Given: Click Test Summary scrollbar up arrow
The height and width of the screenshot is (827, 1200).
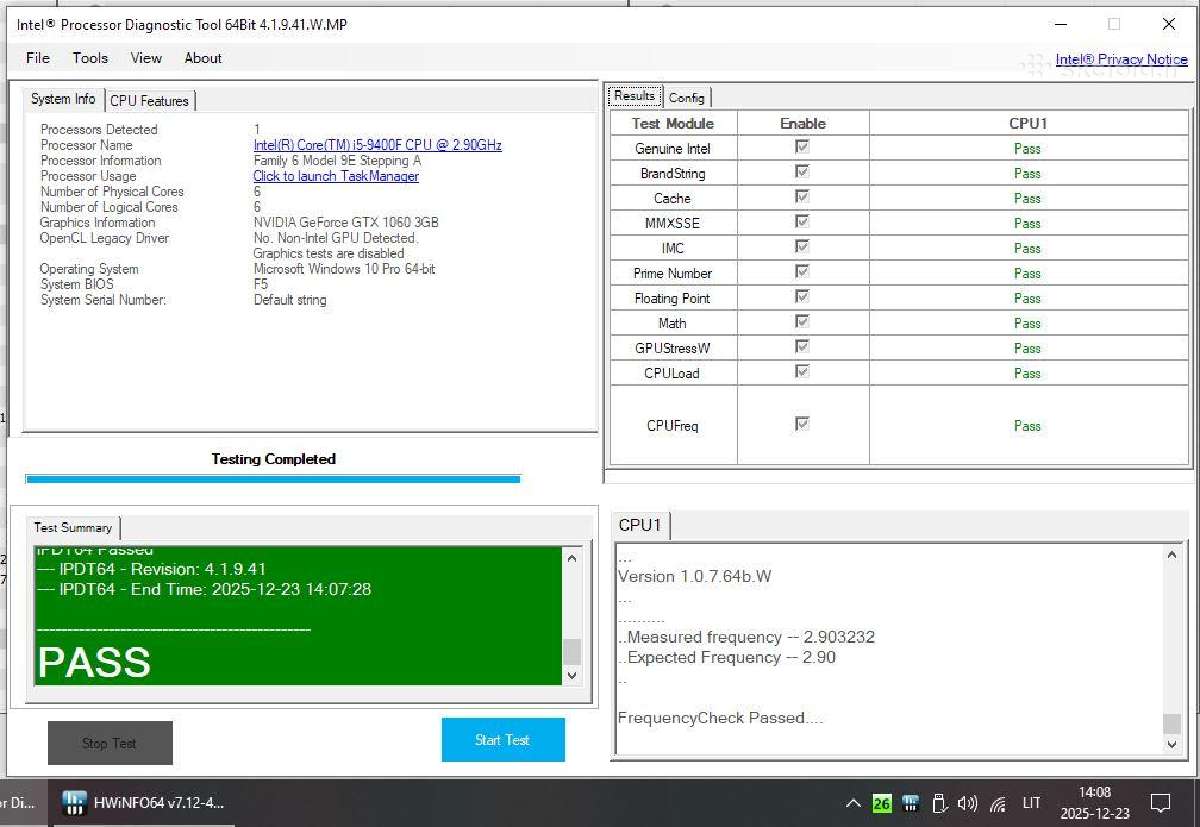Looking at the screenshot, I should [572, 558].
